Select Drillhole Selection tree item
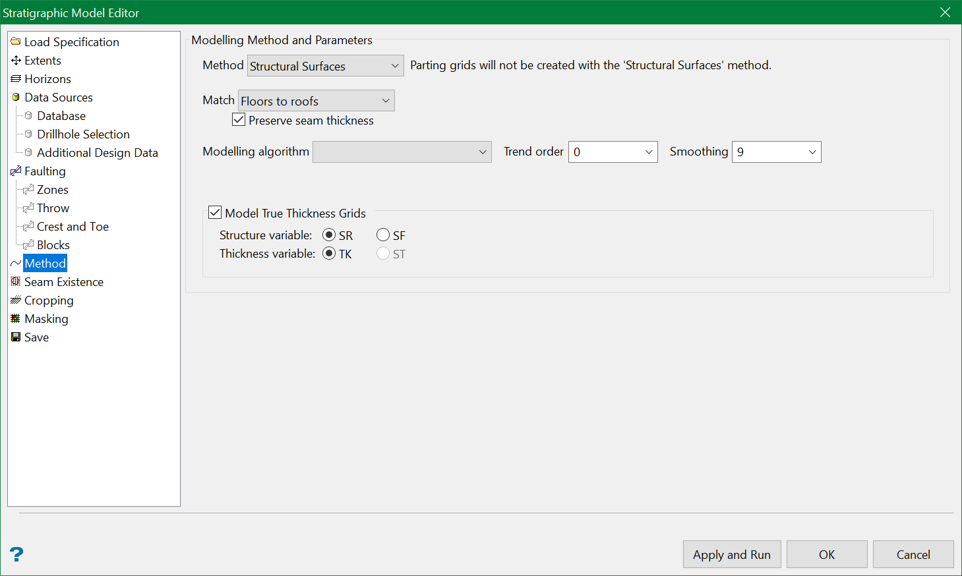This screenshot has width=962, height=576. point(83,134)
